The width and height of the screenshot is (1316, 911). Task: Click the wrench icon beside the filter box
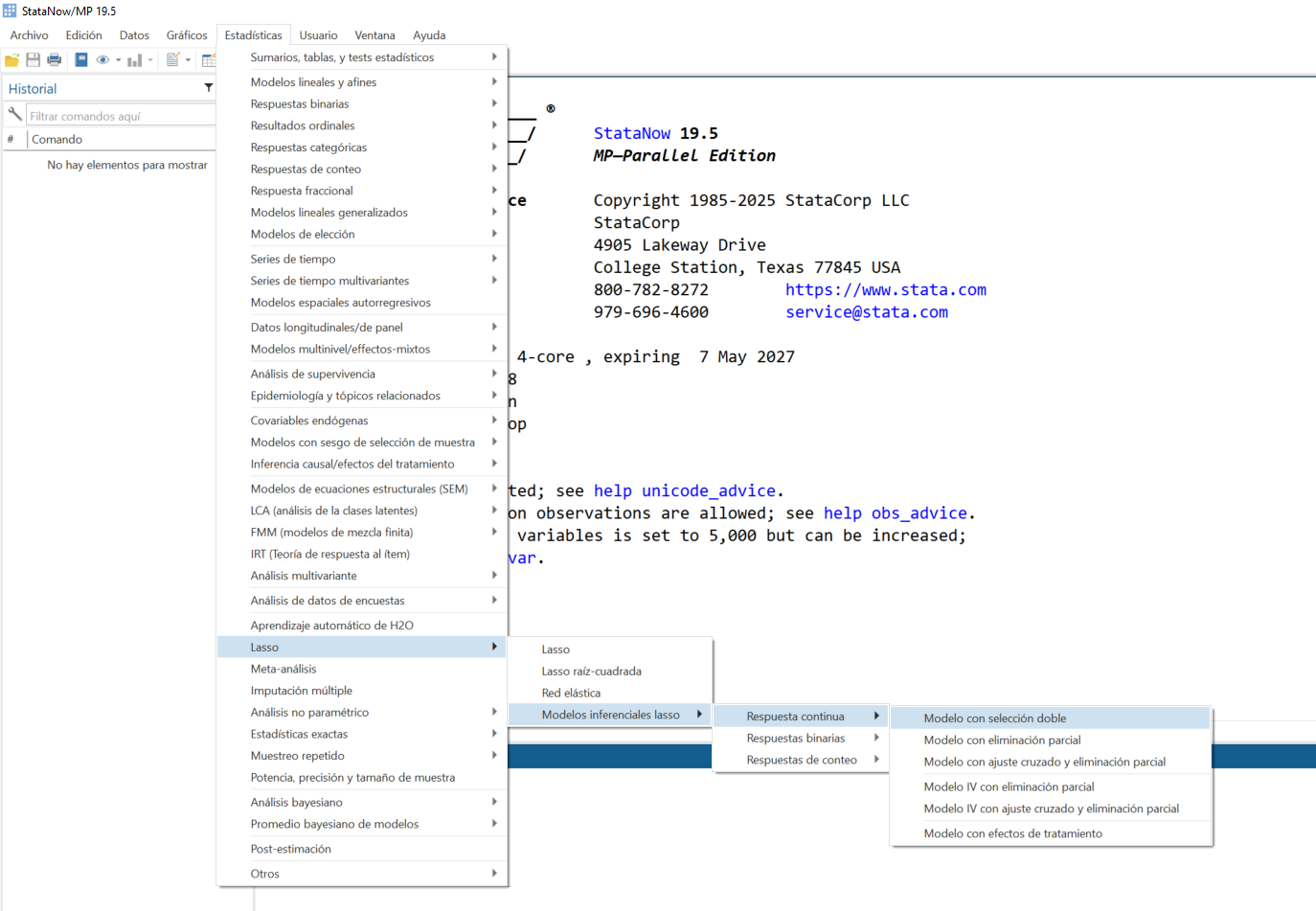click(x=13, y=113)
